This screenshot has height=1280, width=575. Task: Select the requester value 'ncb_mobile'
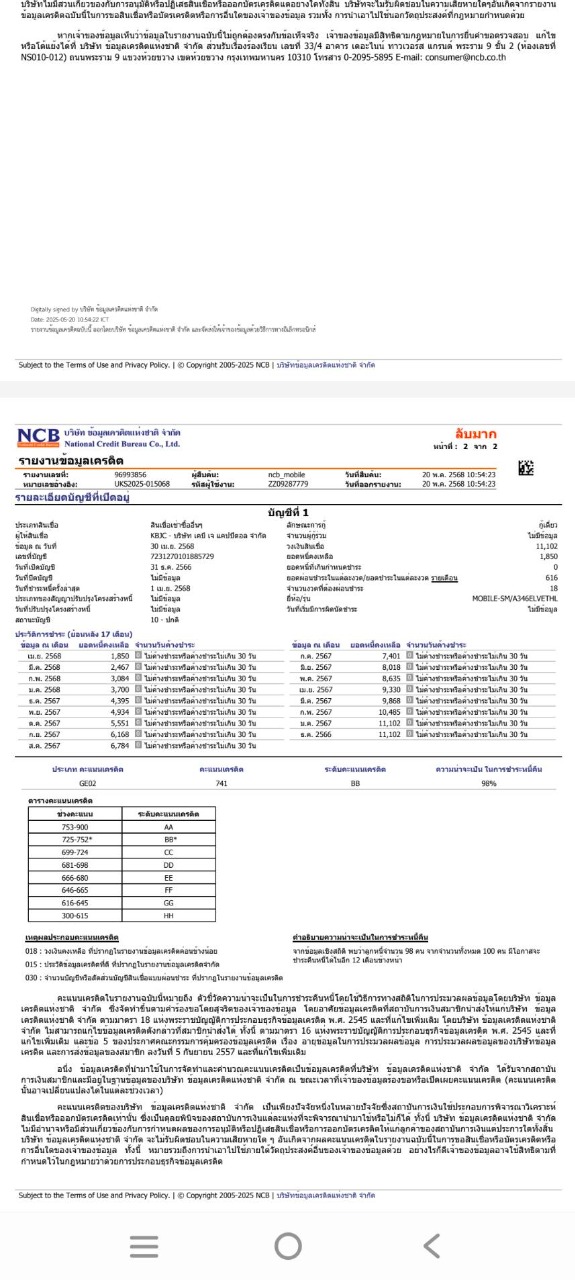tap(288, 474)
